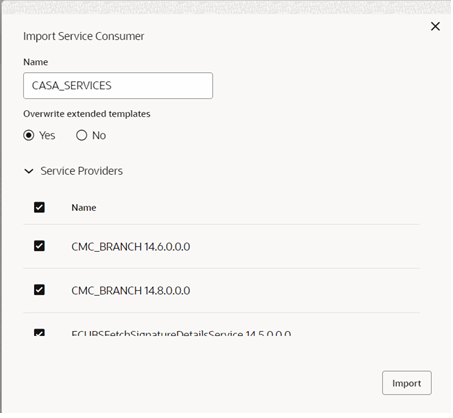Click the Name label above the input
This screenshot has height=418, width=453.
click(x=36, y=62)
